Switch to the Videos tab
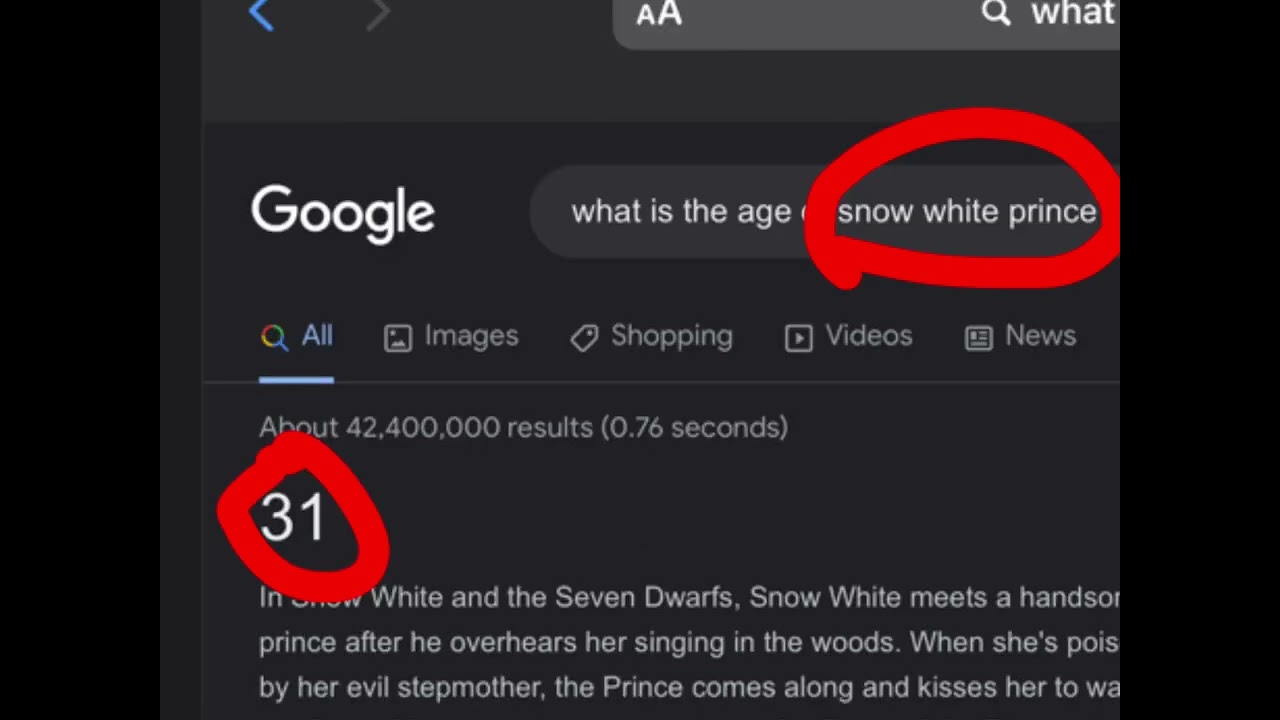 (868, 336)
